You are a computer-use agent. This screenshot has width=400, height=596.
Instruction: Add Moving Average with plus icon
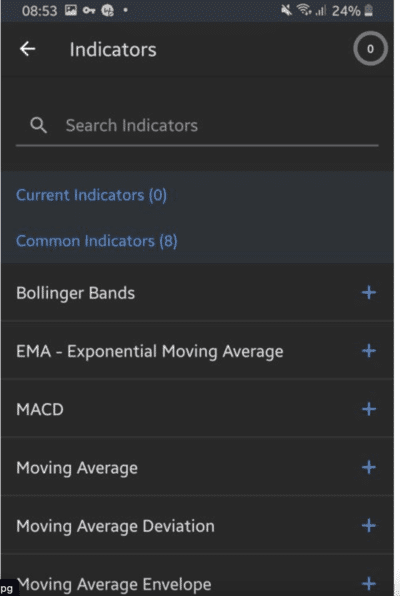click(368, 467)
